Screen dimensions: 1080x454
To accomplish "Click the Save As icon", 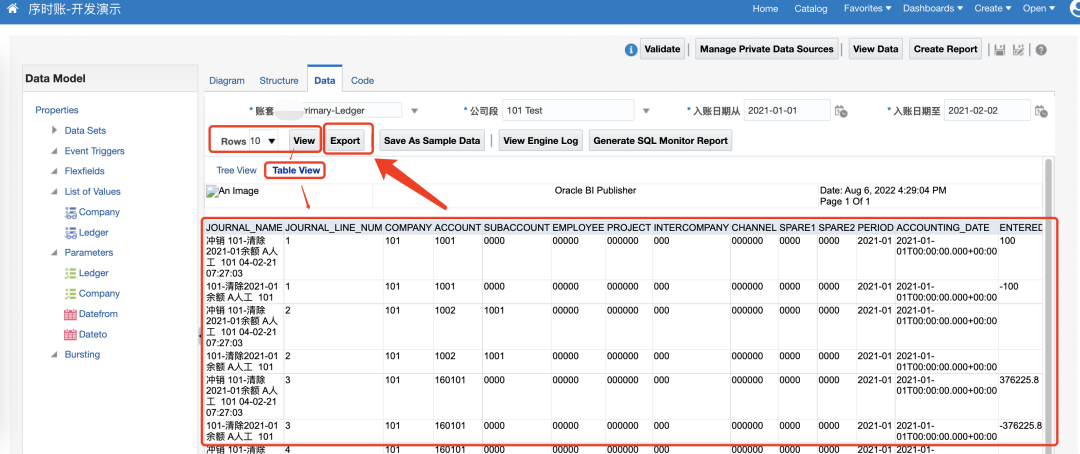I will point(1019,50).
